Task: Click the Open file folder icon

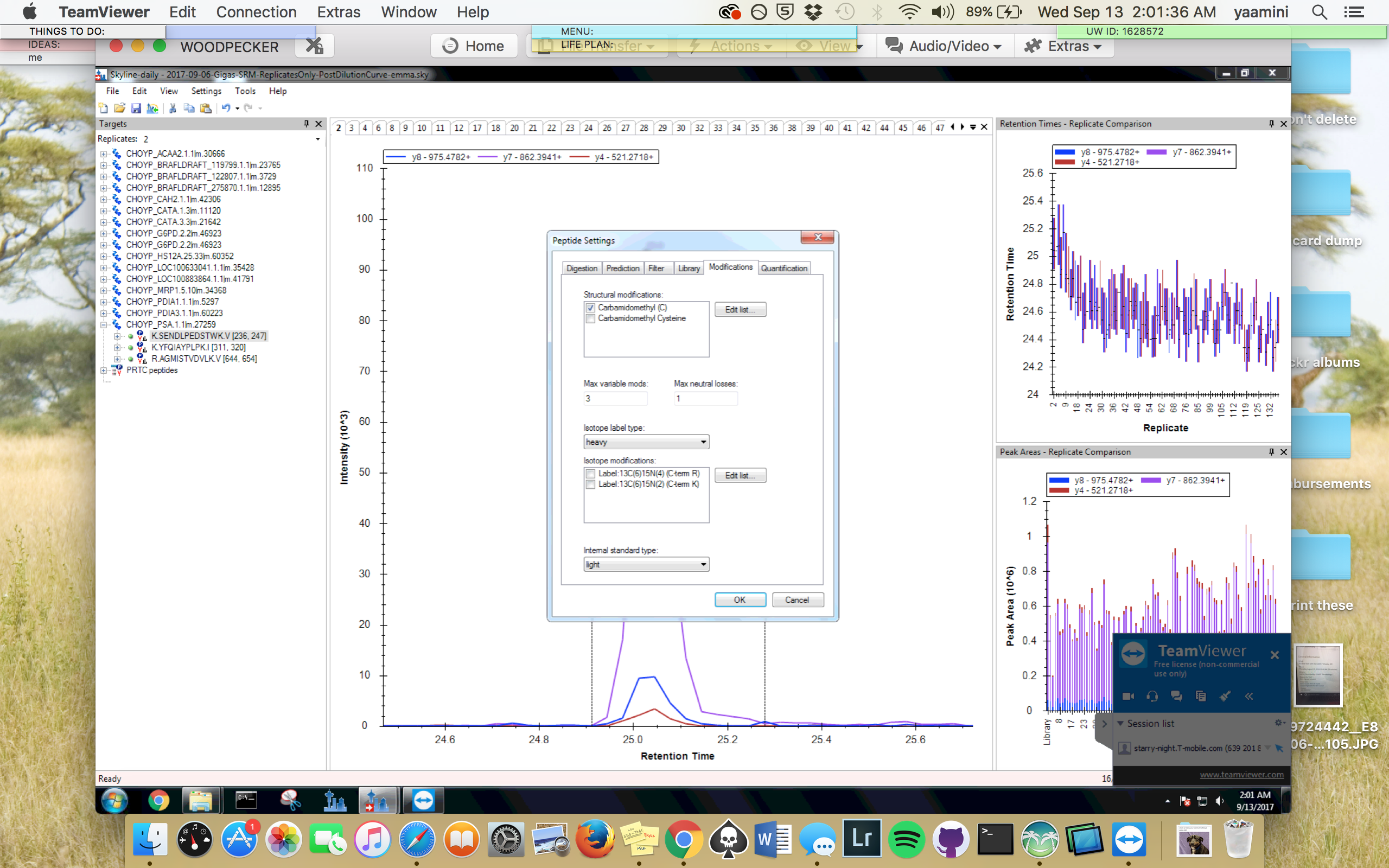Action: (119, 108)
